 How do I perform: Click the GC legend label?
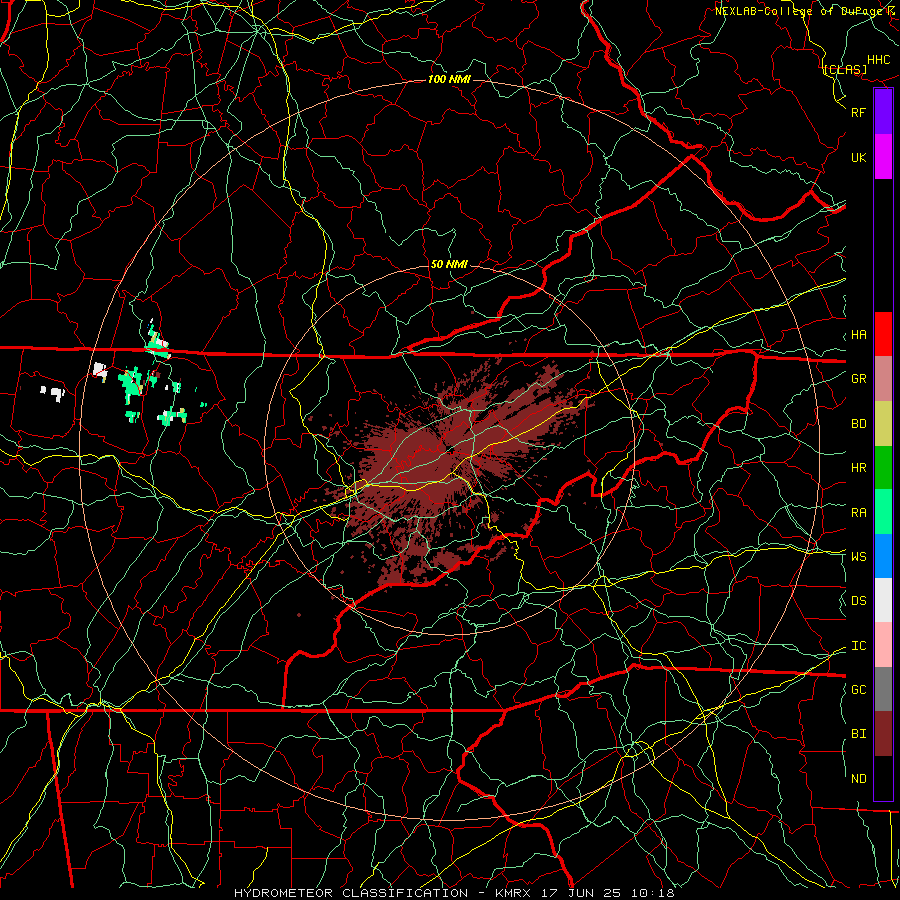click(x=858, y=690)
